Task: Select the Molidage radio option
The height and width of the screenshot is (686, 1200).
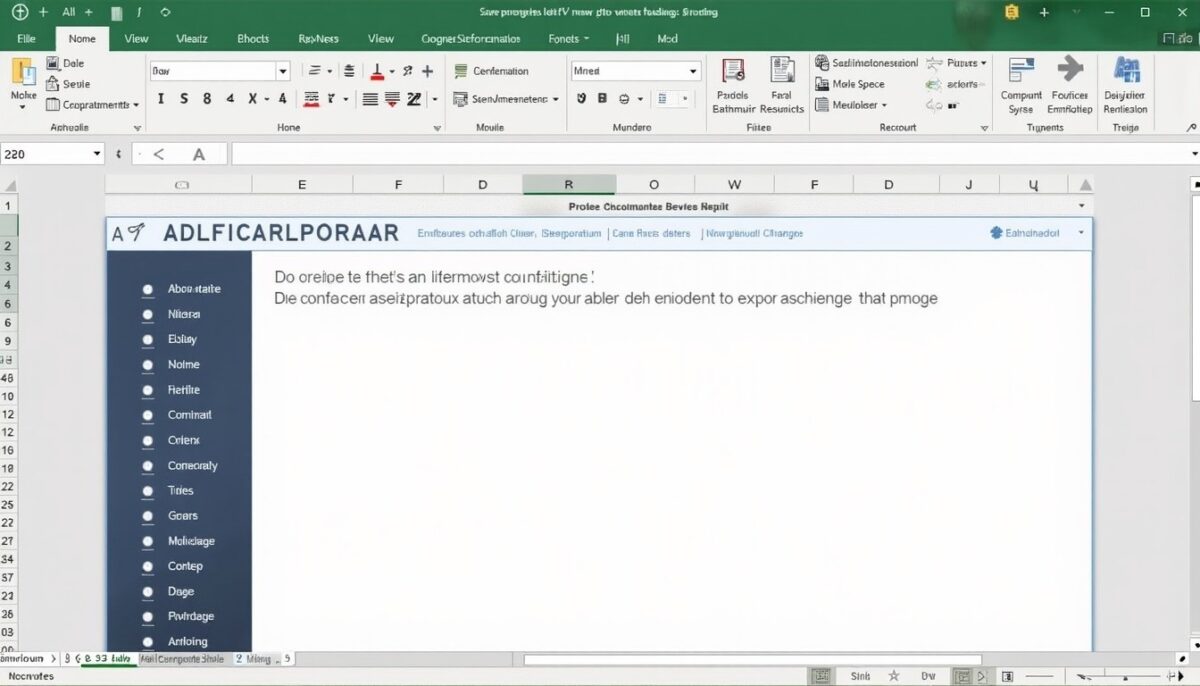Action: pyautogui.click(x=148, y=541)
